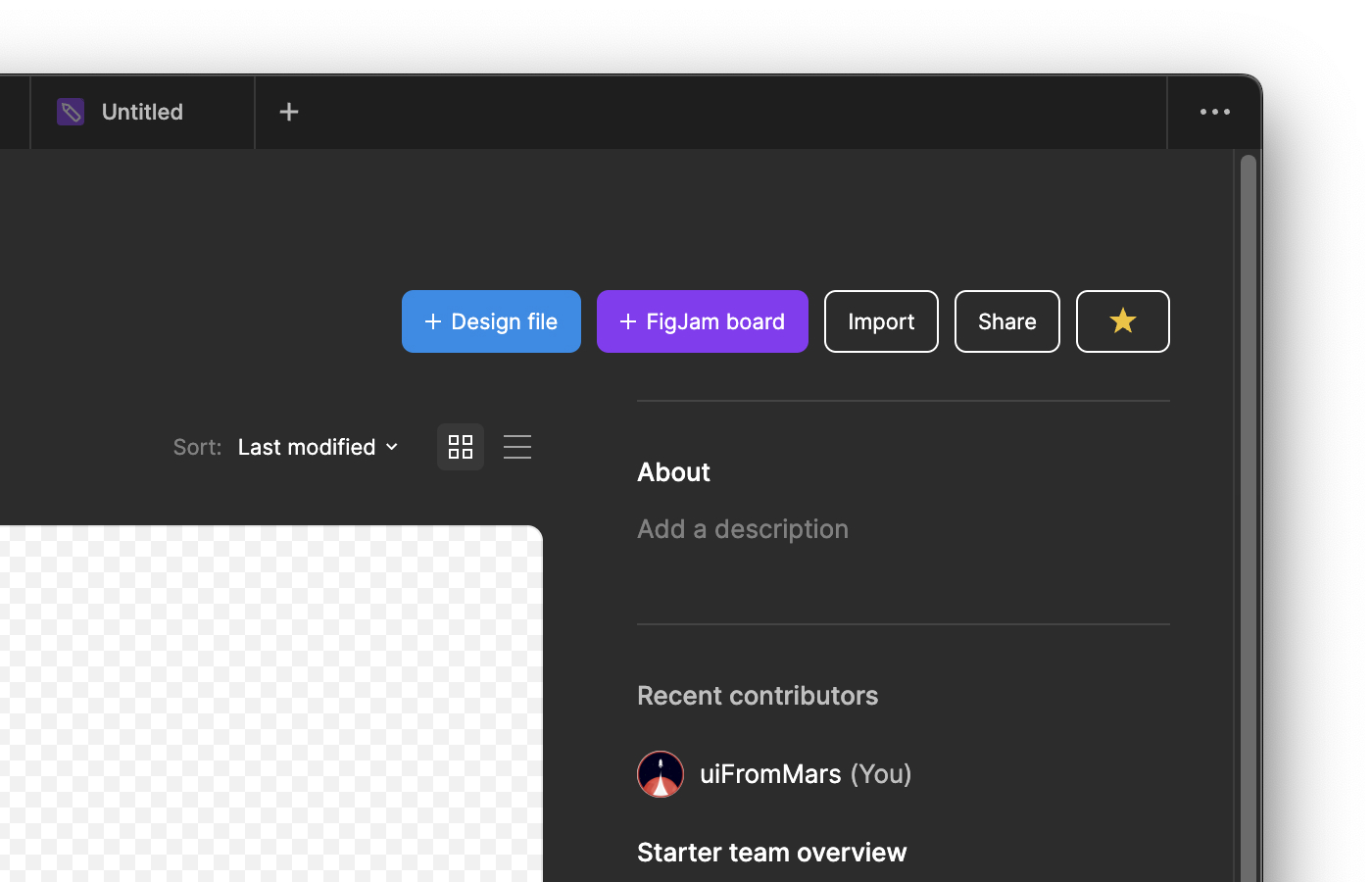Switch to grid view
The height and width of the screenshot is (882, 1372).
(x=461, y=447)
